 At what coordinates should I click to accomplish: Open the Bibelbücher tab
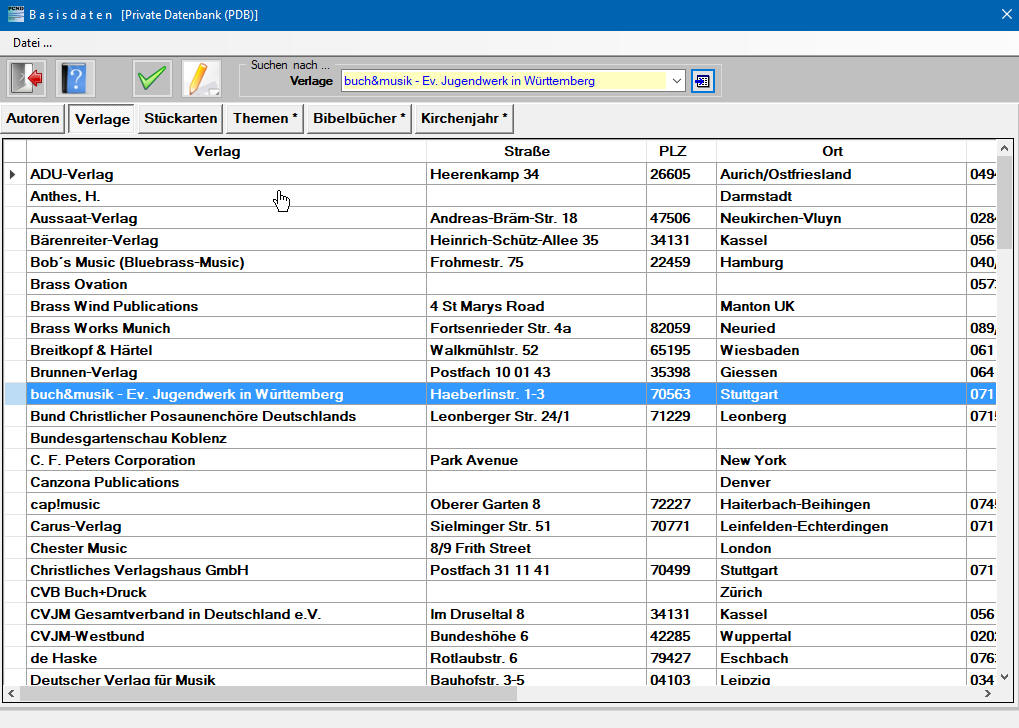(x=359, y=119)
